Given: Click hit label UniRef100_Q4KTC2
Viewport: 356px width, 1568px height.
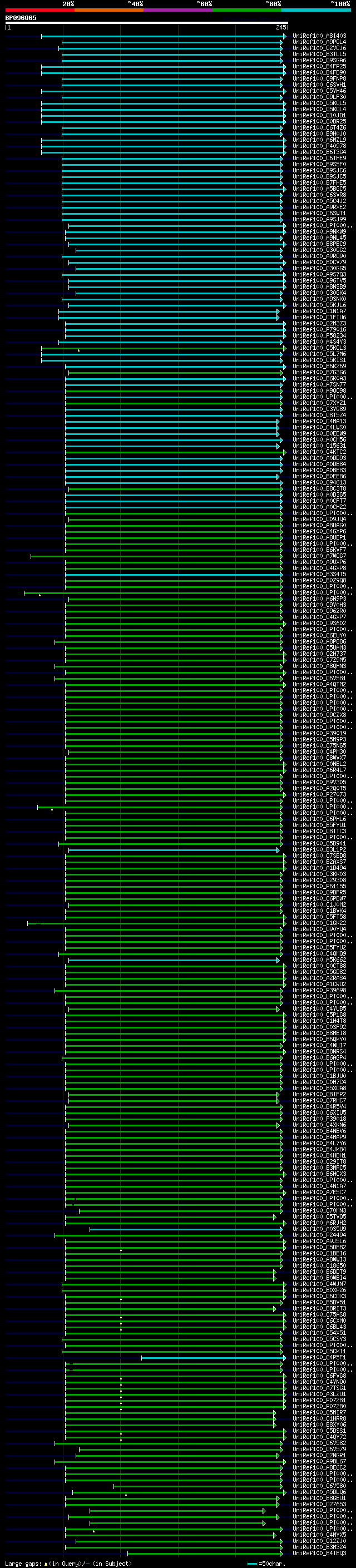Looking at the screenshot, I should (x=319, y=452).
